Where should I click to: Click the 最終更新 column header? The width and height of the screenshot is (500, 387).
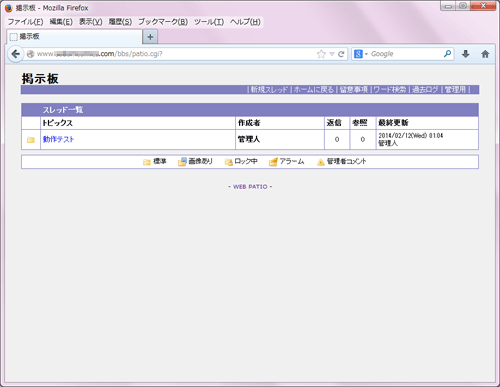tap(393, 123)
